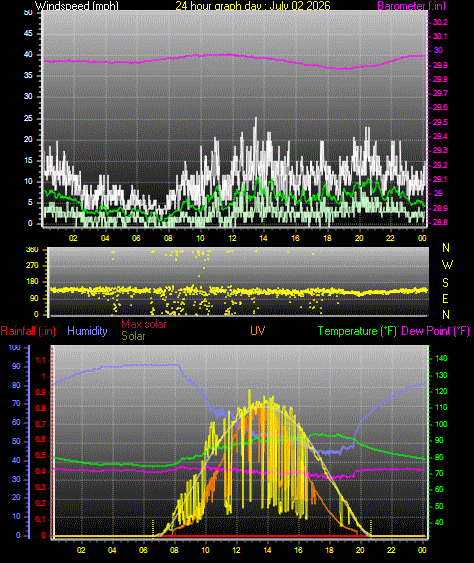Click the blue '80' humidity axis value

point(16,385)
